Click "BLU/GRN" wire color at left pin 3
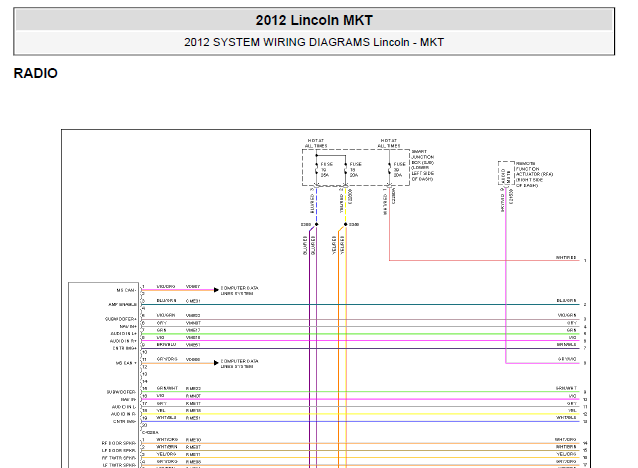Screen dimensions: 638x468 (166, 301)
